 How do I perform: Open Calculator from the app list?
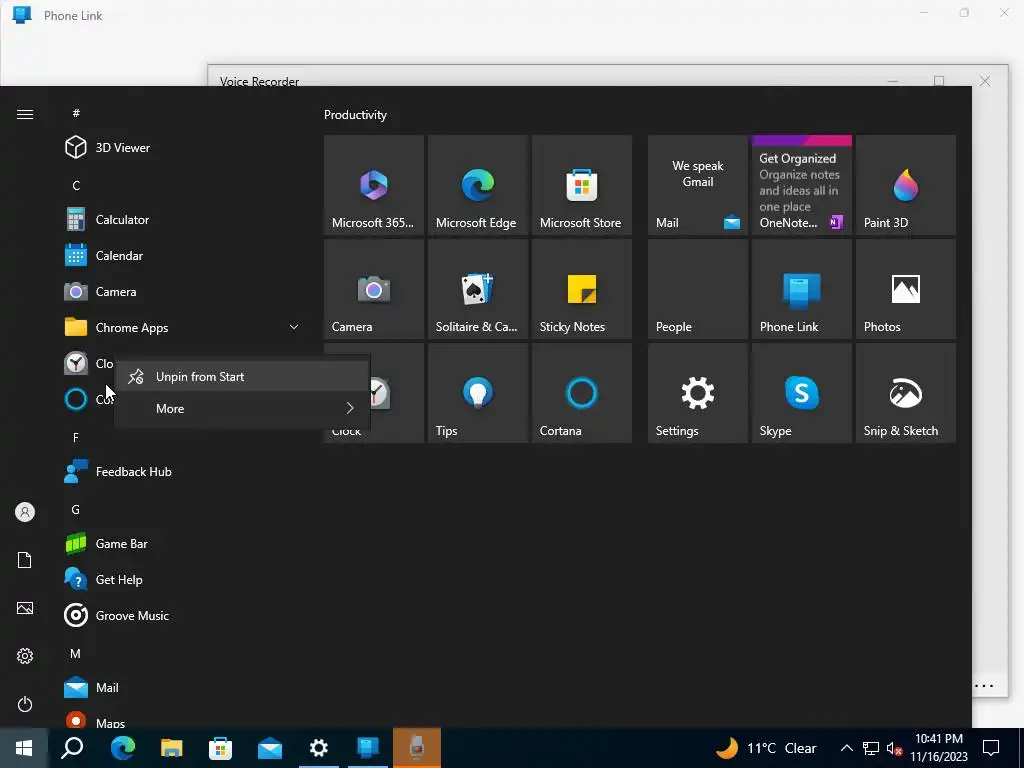tap(183, 219)
